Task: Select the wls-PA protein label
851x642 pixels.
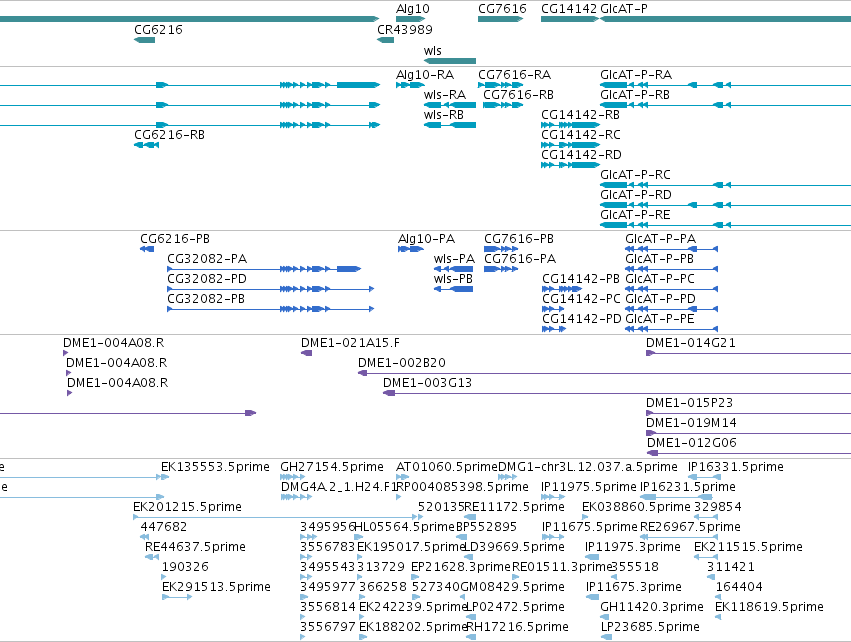Action: (x=454, y=259)
